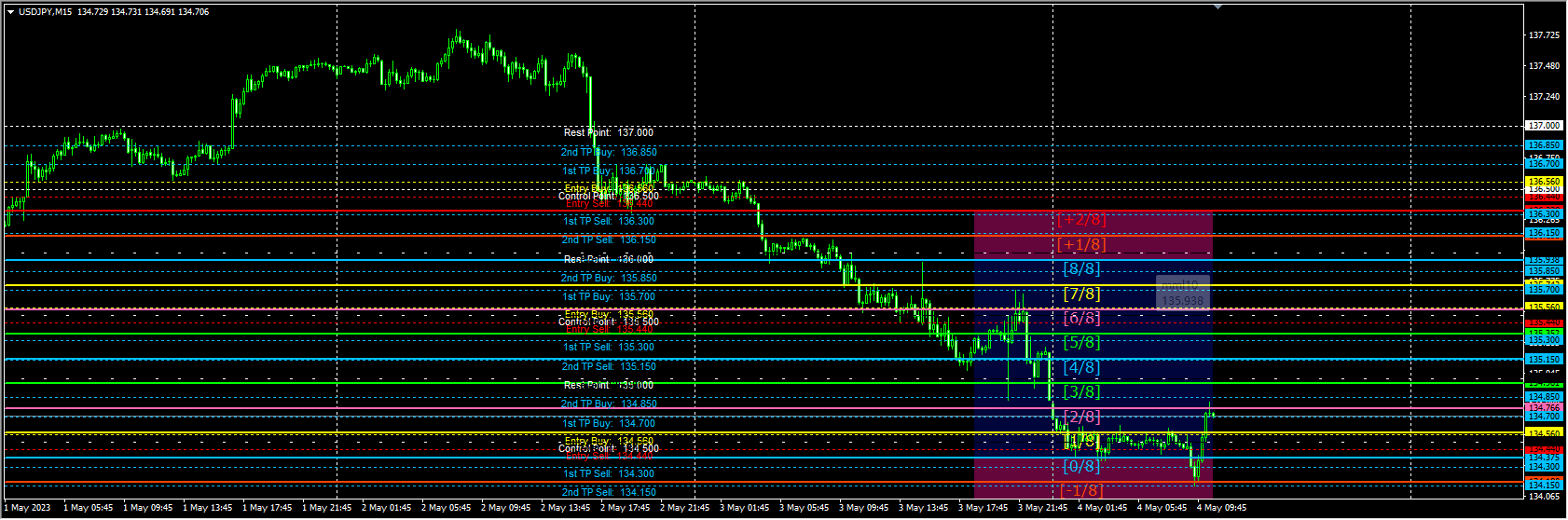Click the 137.480 price scale value
This screenshot has width=1568, height=520.
[x=1544, y=66]
